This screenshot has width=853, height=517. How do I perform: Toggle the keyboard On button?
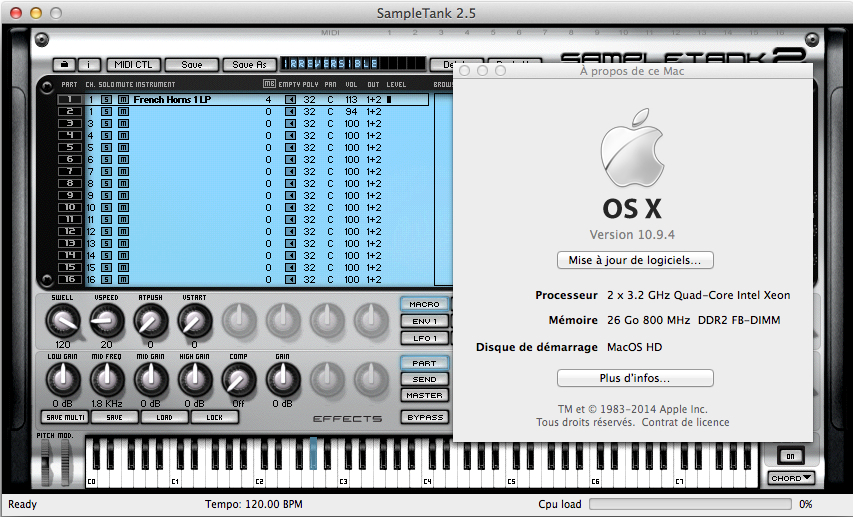(790, 456)
